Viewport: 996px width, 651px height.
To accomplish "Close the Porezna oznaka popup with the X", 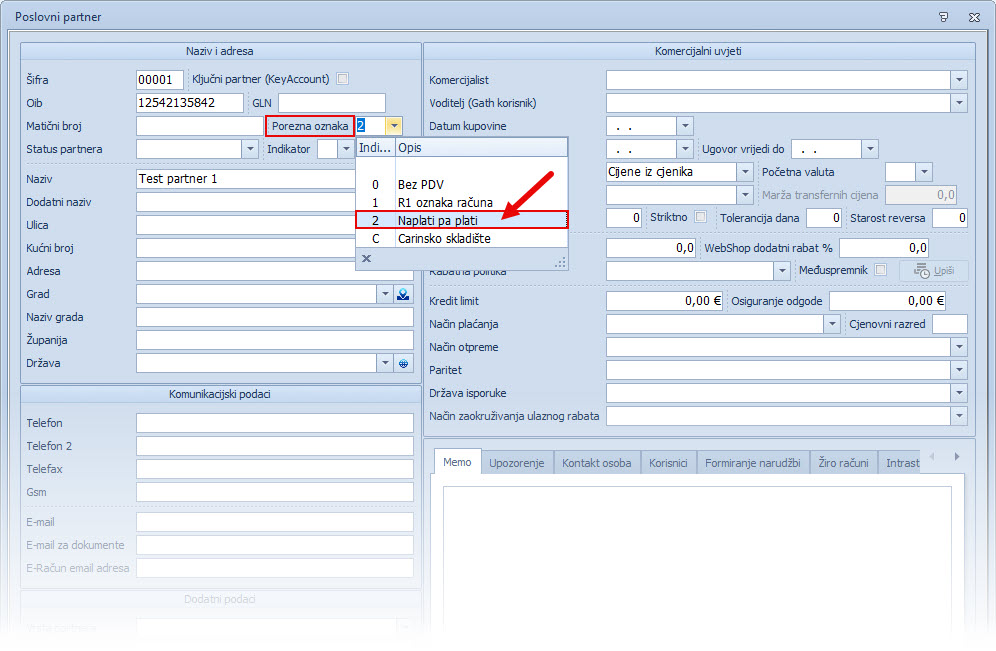I will 366,258.
